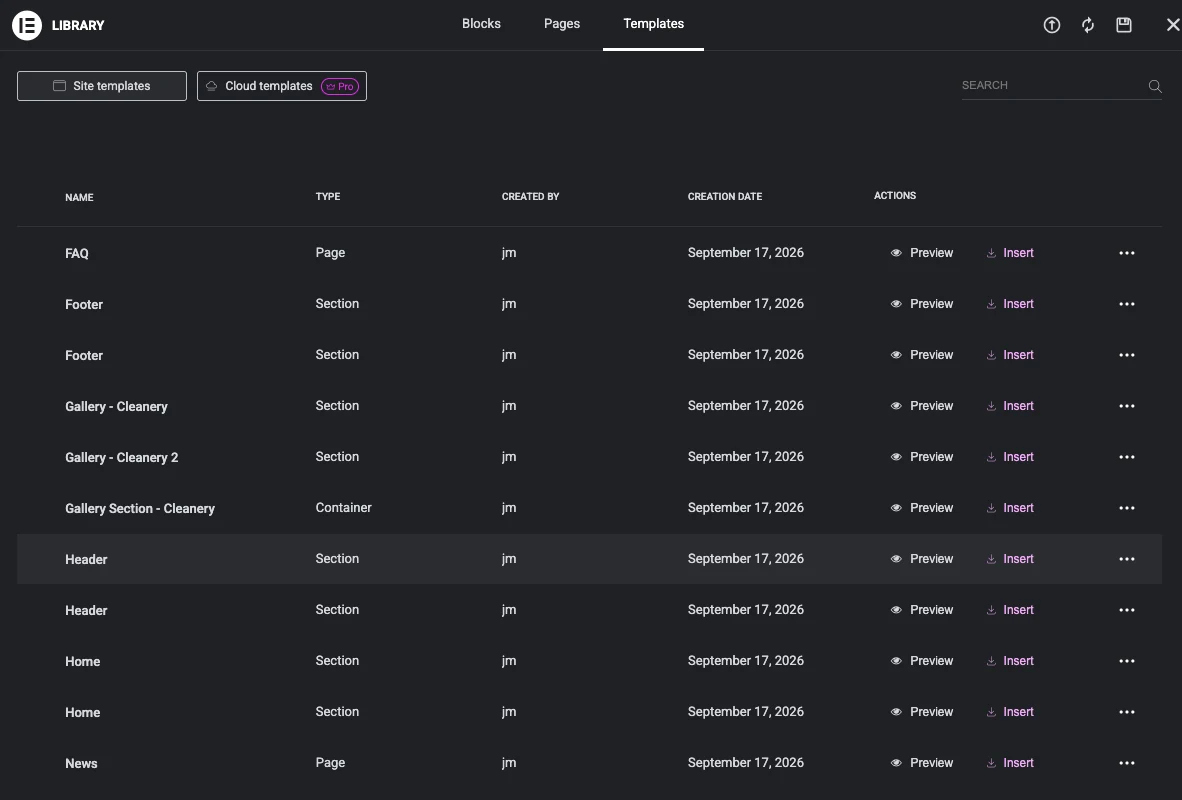Click Page type in News row

330,762
